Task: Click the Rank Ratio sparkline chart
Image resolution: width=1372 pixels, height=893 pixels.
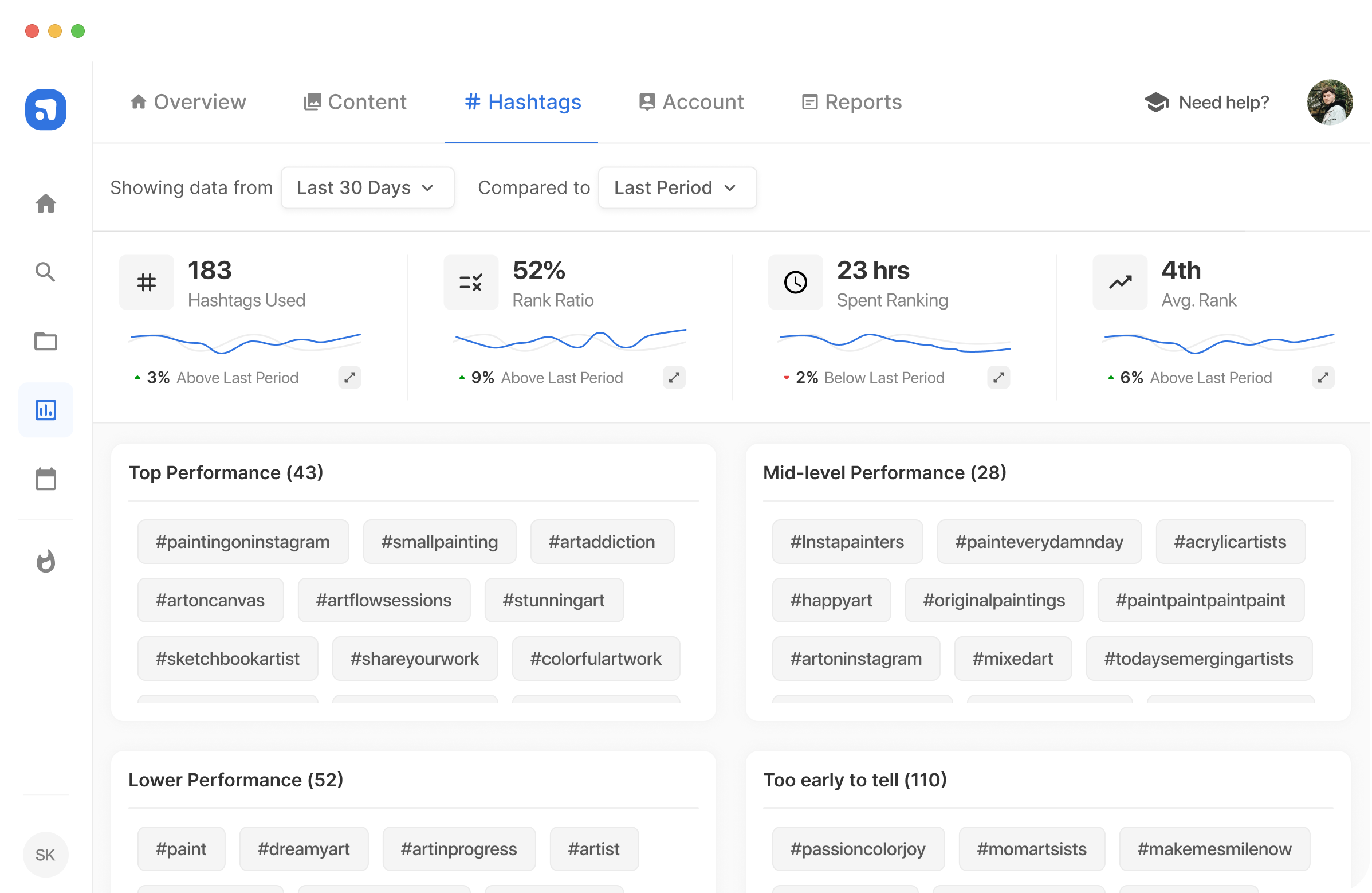Action: coord(570,339)
